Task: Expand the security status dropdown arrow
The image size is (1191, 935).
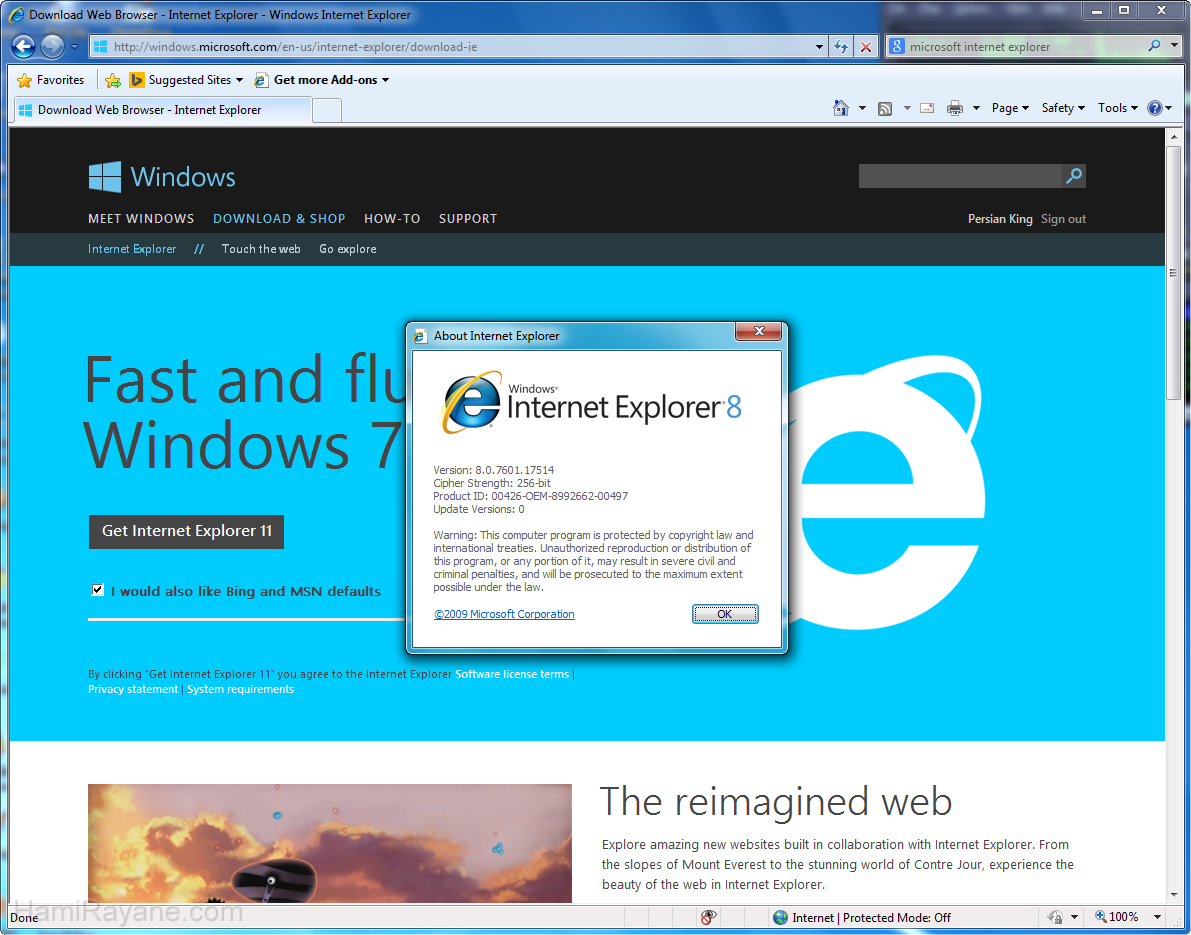Action: (x=1074, y=918)
